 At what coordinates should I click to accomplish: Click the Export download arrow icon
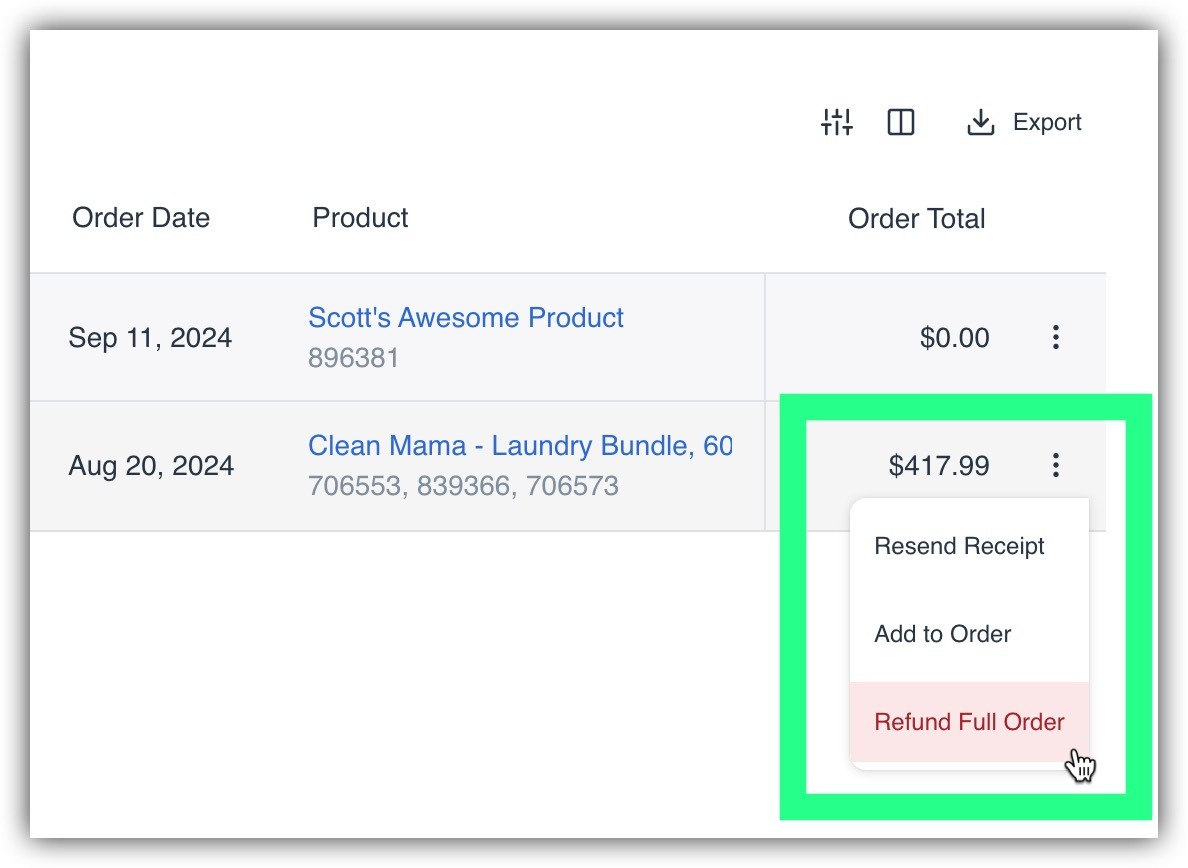point(980,122)
